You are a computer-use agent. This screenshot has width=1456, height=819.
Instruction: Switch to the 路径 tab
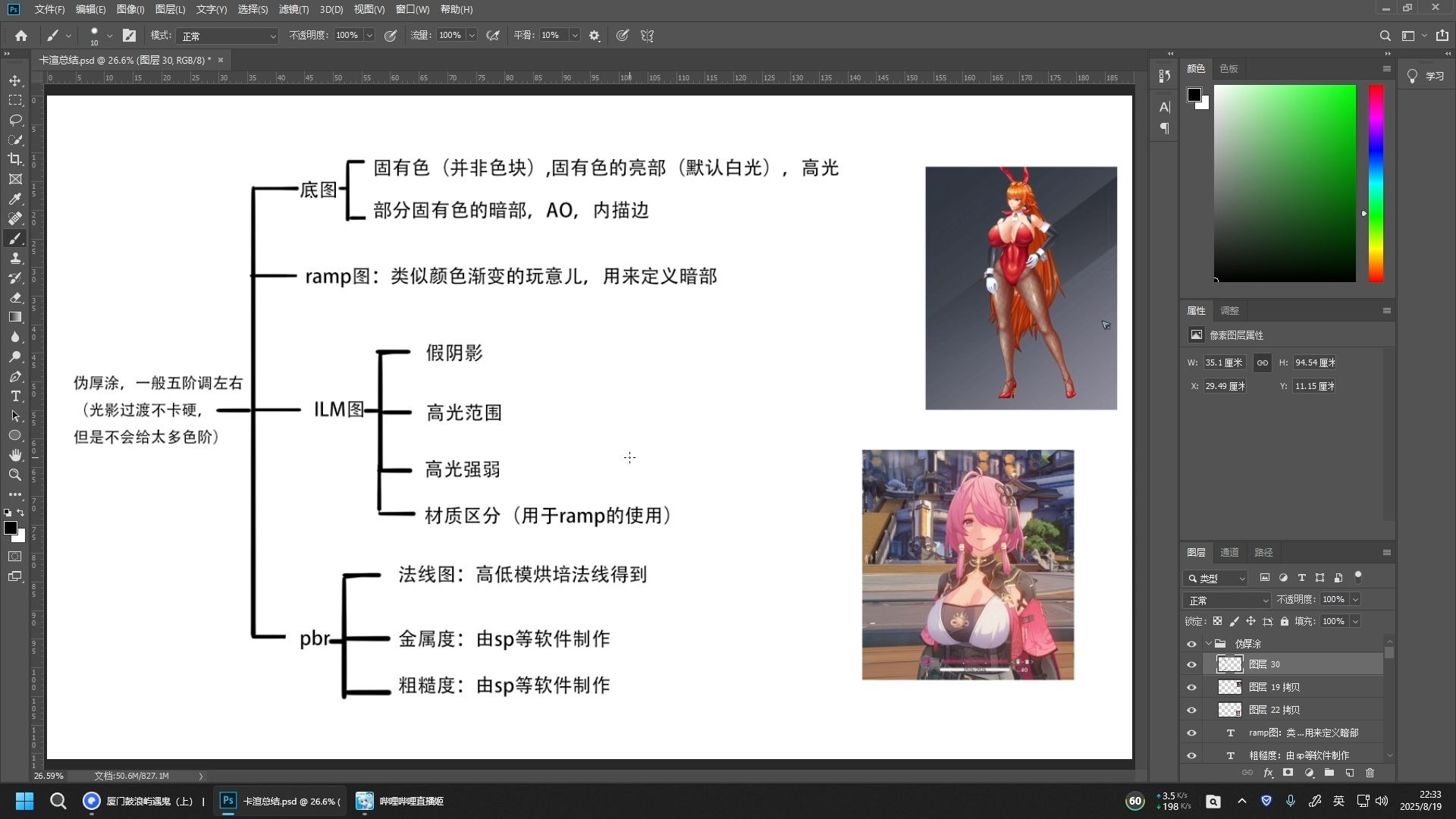tap(1263, 552)
